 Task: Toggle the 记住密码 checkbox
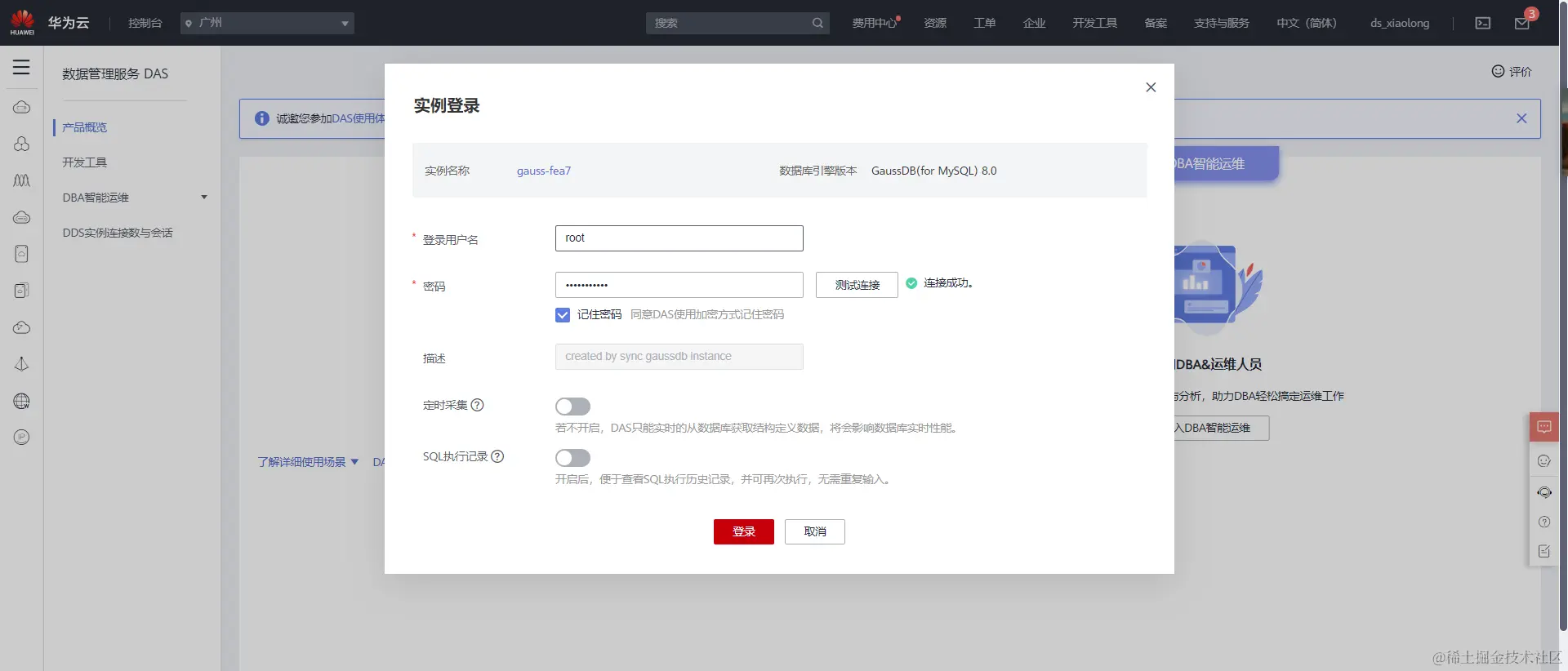click(x=563, y=315)
